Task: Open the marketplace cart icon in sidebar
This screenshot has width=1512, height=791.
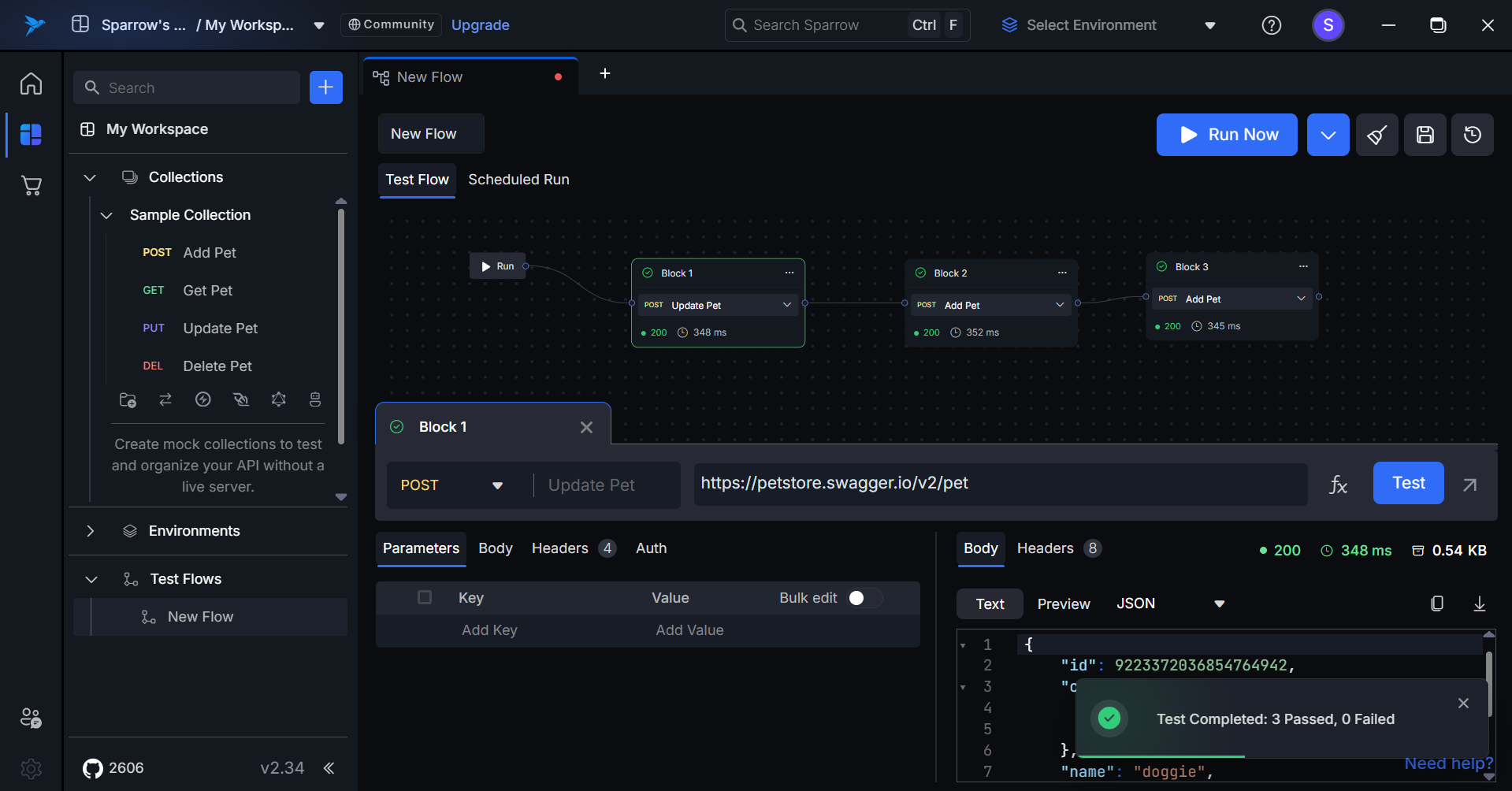Action: (x=32, y=186)
